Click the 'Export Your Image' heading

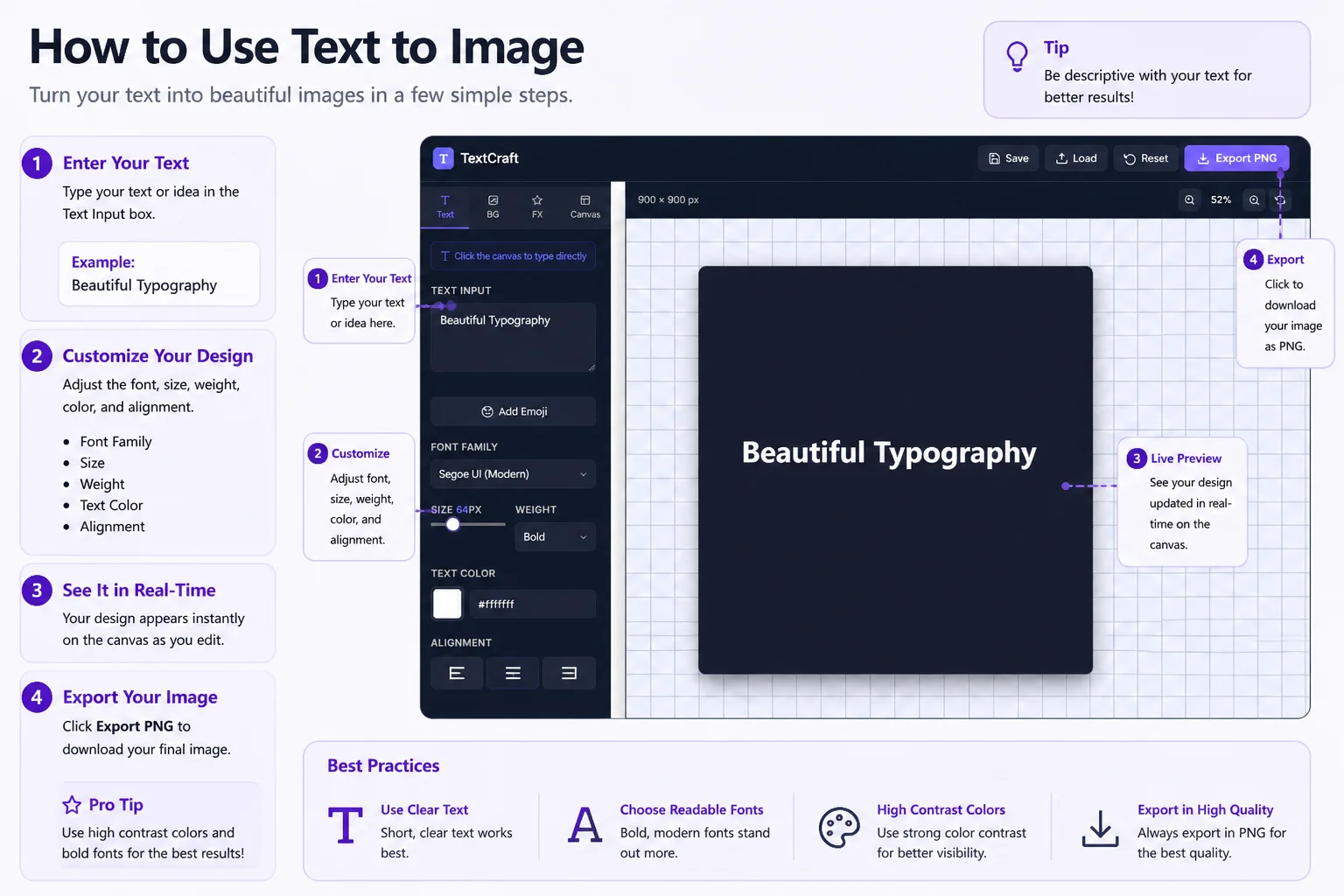pos(140,697)
